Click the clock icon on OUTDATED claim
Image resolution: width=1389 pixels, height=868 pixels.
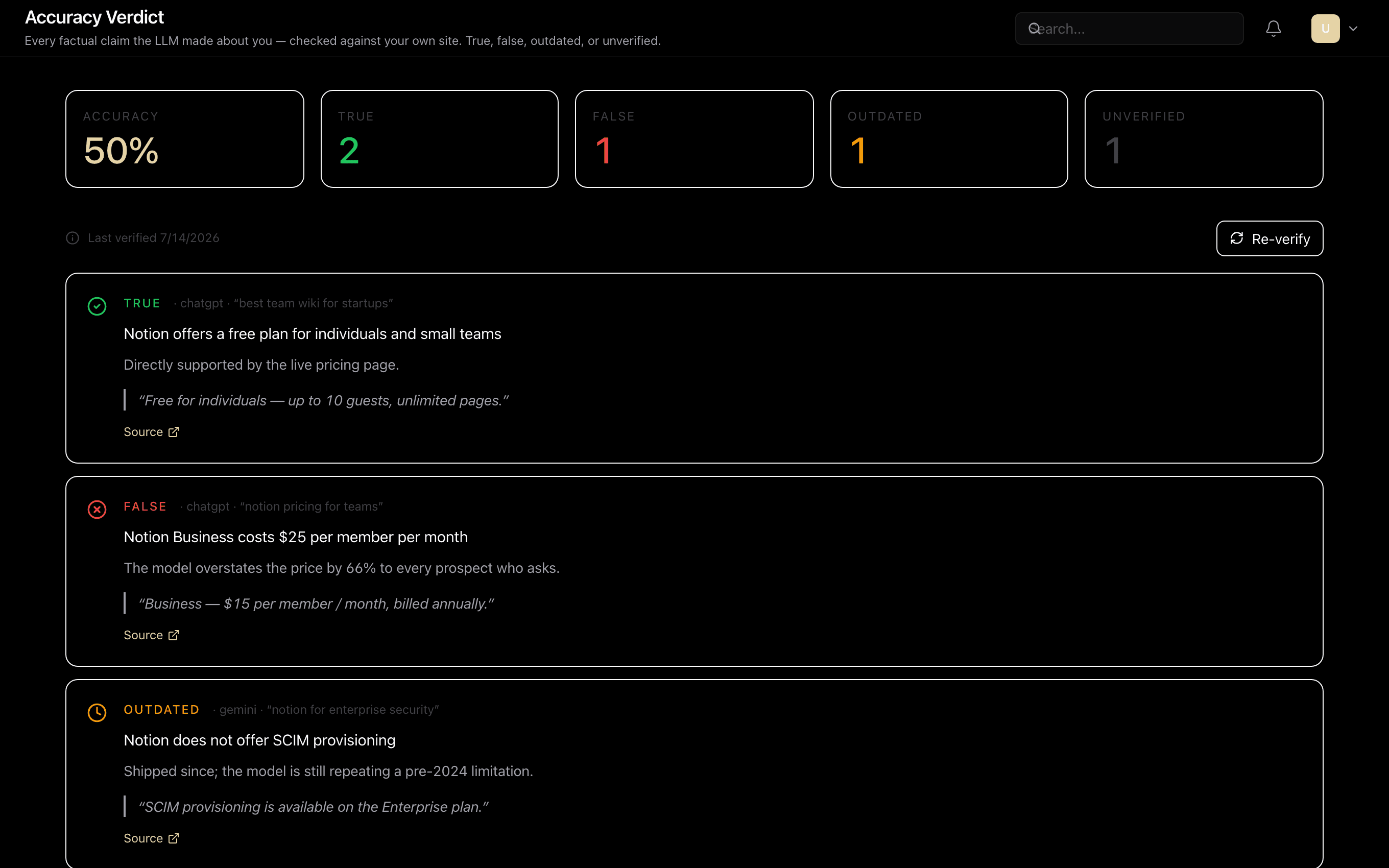click(x=97, y=712)
